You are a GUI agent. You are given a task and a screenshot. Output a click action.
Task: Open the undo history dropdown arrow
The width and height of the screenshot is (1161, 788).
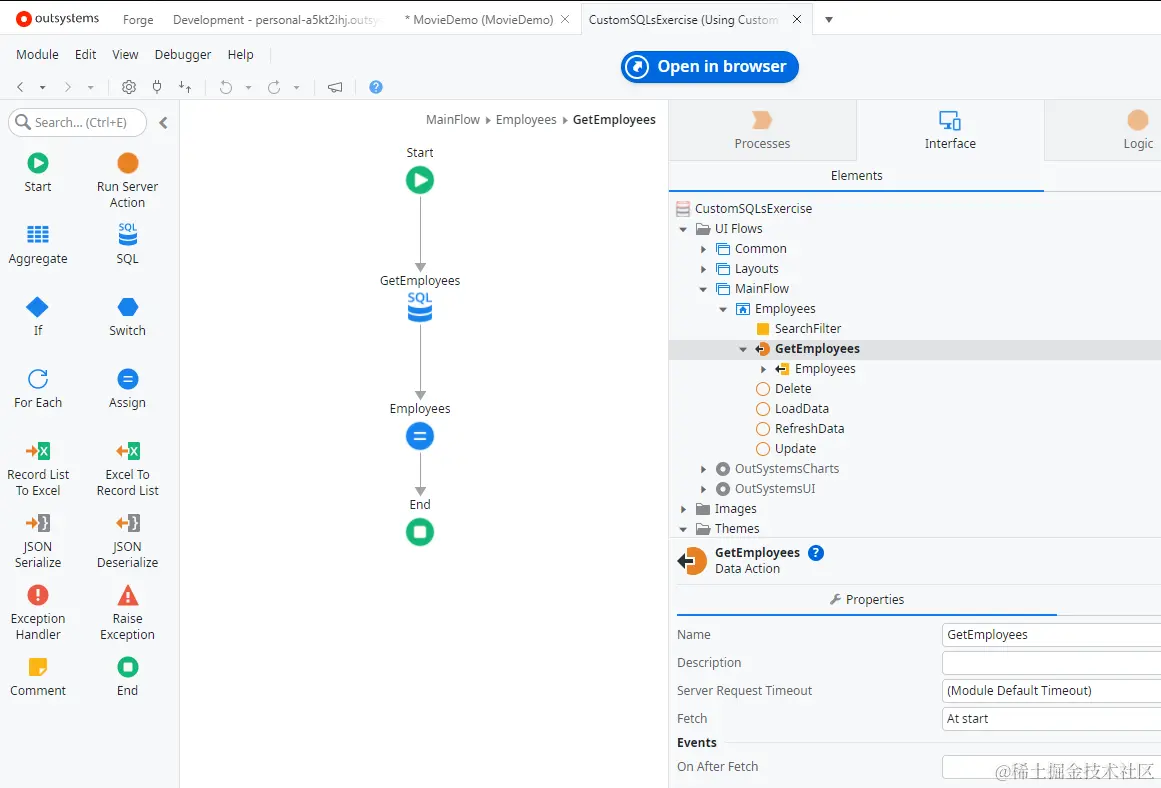pos(248,87)
